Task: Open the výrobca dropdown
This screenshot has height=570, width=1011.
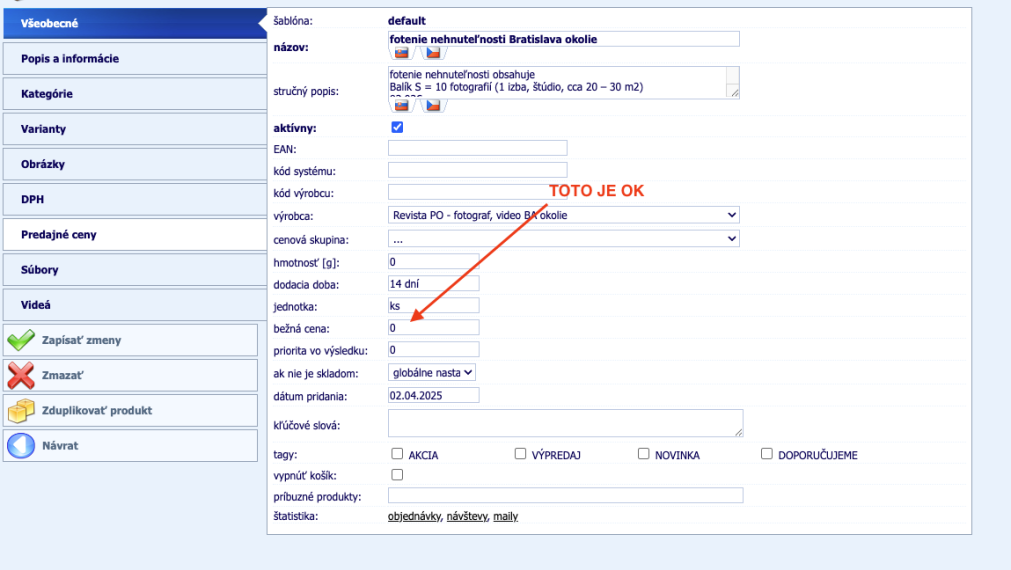Action: coord(563,215)
